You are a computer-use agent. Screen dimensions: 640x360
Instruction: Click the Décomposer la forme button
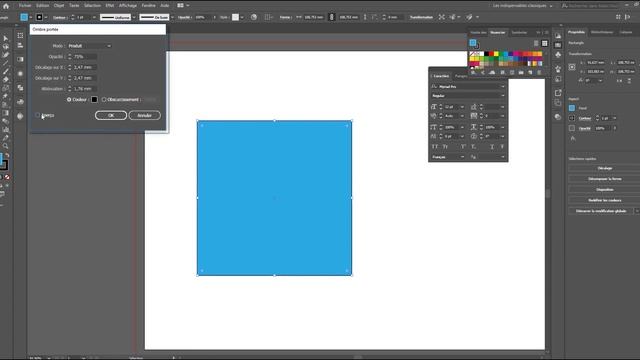pos(604,179)
